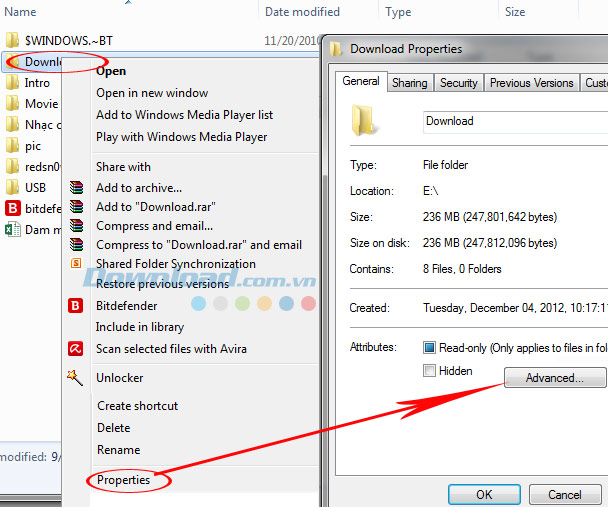This screenshot has width=608, height=507.
Task: Click WinRAR icon beside Add to "Download.rar"
Action: (x=76, y=207)
